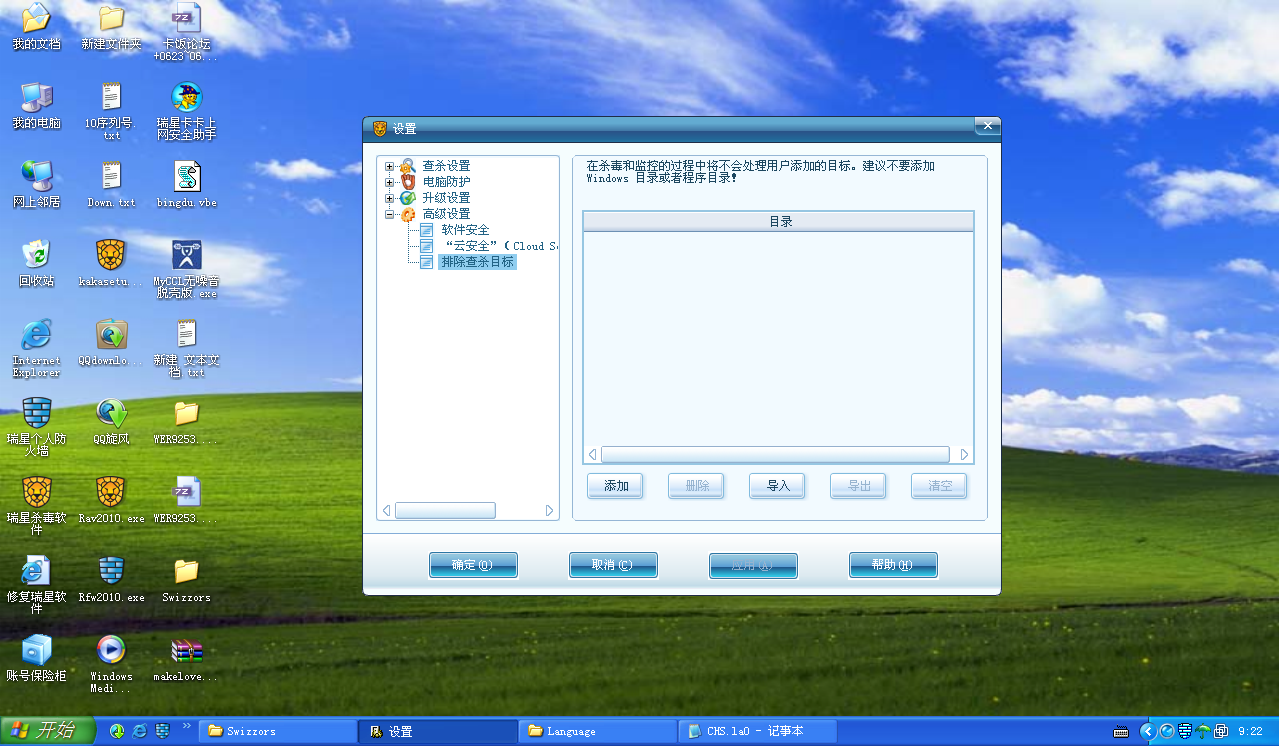The width and height of the screenshot is (1279, 746).
Task: Select 新建 文本文档.txt icon
Action: click(x=186, y=348)
